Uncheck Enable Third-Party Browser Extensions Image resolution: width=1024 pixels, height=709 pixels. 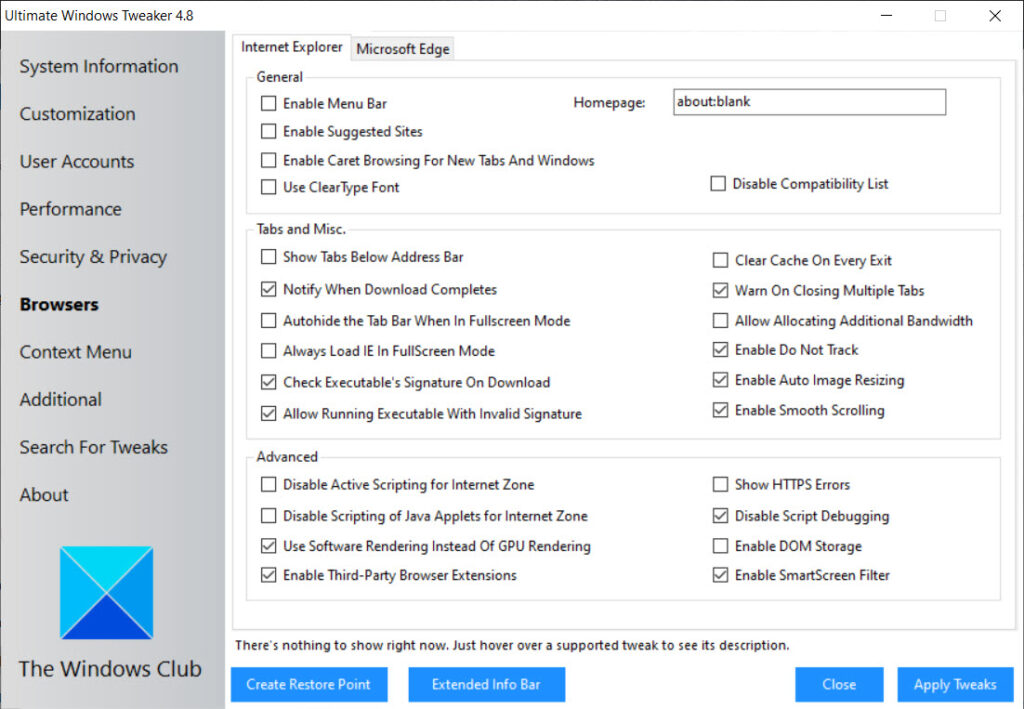pyautogui.click(x=268, y=575)
